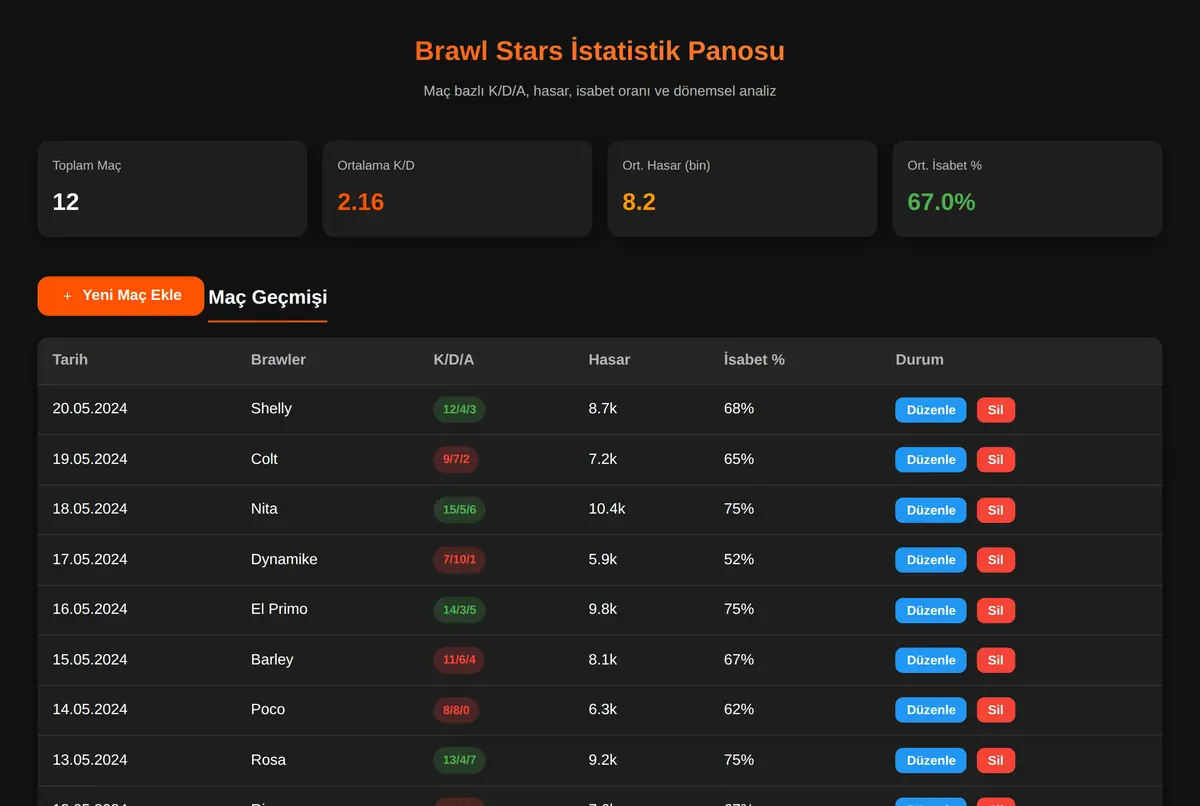Edit the Barley match row
Image resolution: width=1200 pixels, height=806 pixels.
[931, 660]
